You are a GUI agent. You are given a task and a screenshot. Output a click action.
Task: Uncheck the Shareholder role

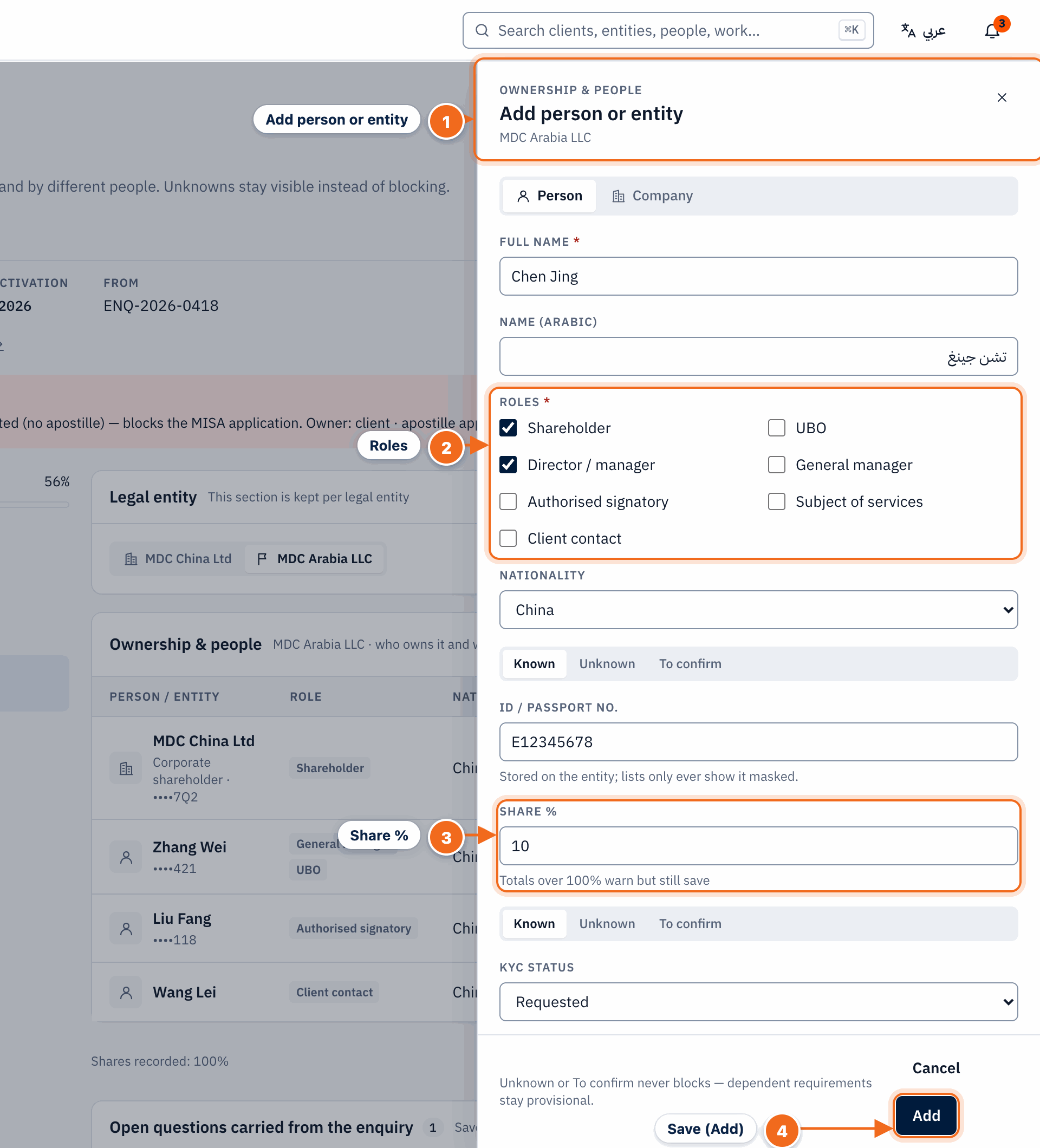click(508, 428)
